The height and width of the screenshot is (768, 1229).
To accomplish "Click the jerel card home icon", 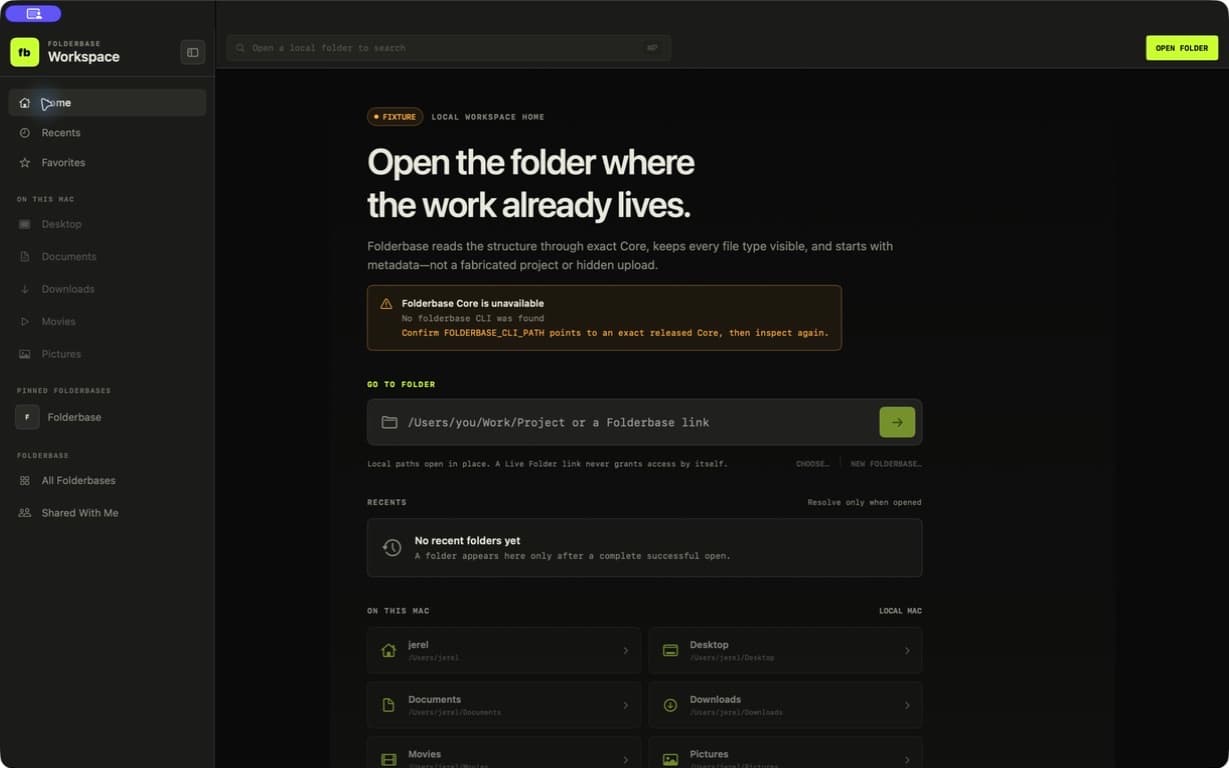I will [389, 651].
